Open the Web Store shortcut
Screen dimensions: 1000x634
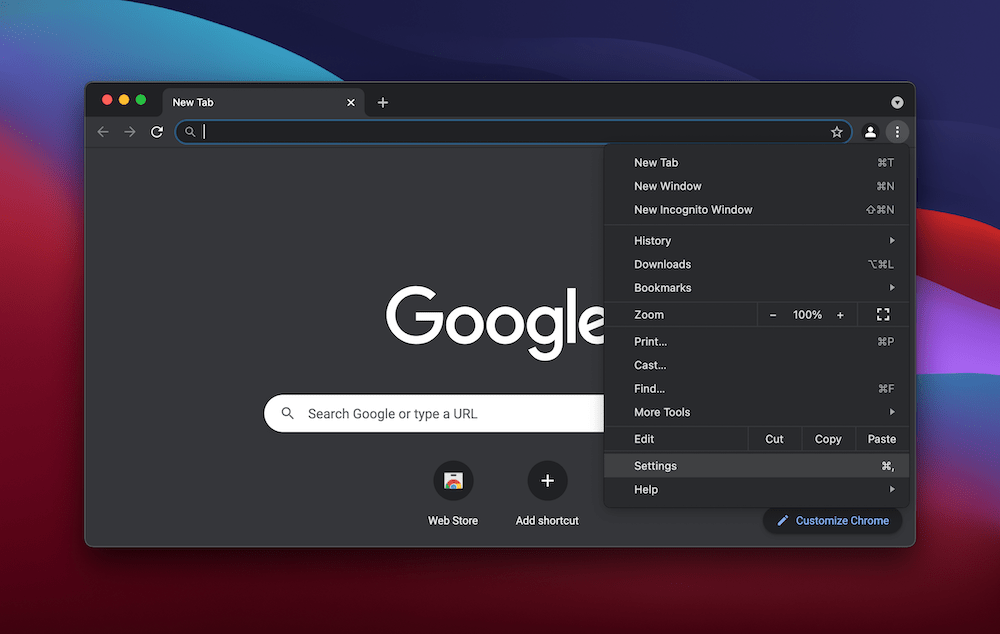click(453, 481)
